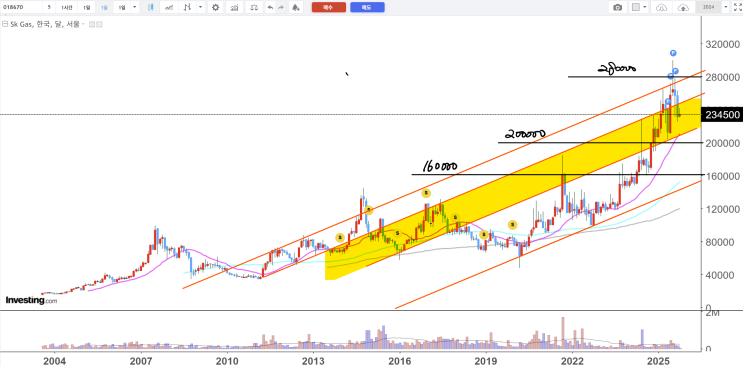
Task: Click the 120000 price axis label
Action: [722, 209]
